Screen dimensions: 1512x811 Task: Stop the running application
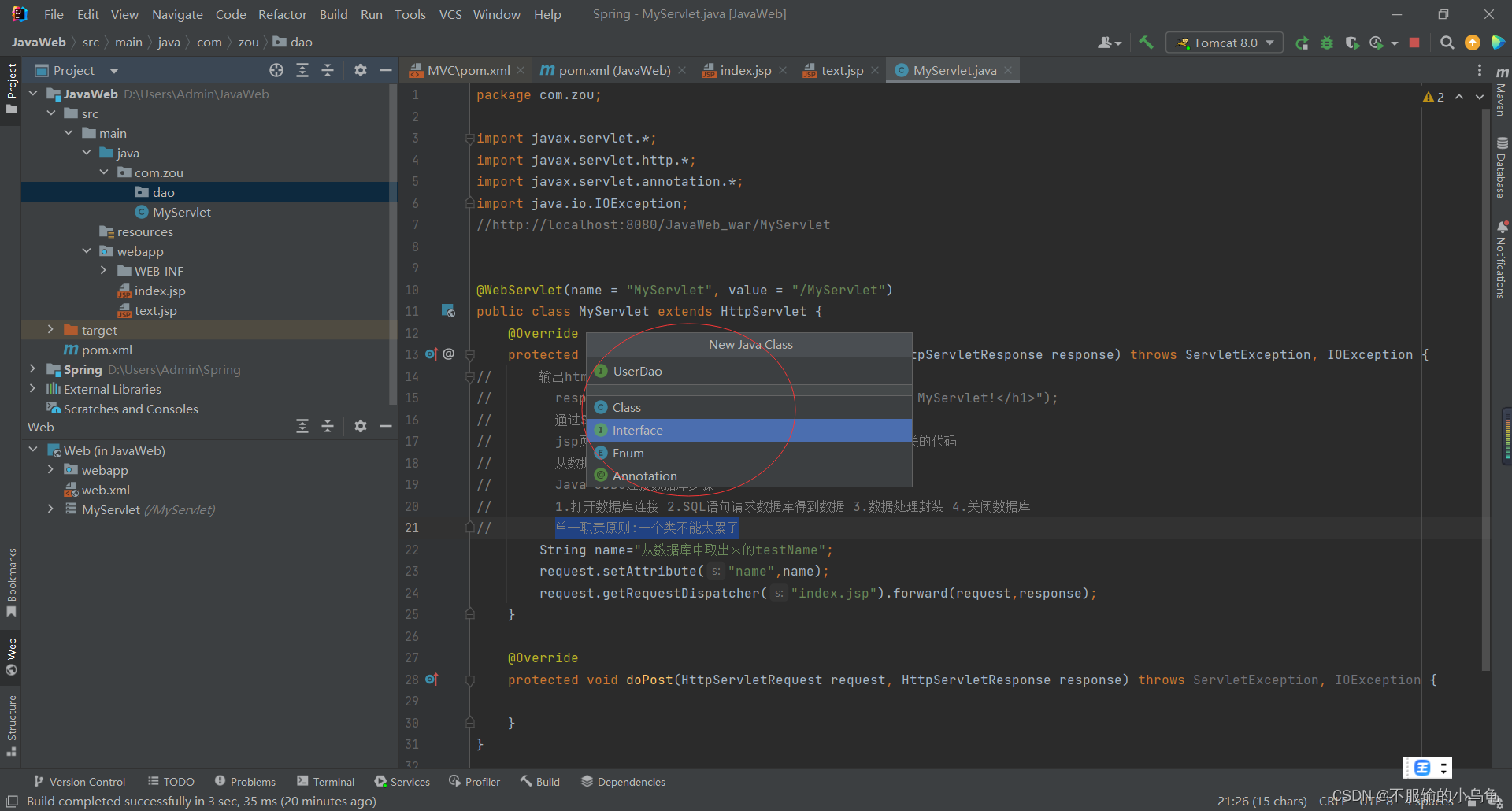[1414, 43]
